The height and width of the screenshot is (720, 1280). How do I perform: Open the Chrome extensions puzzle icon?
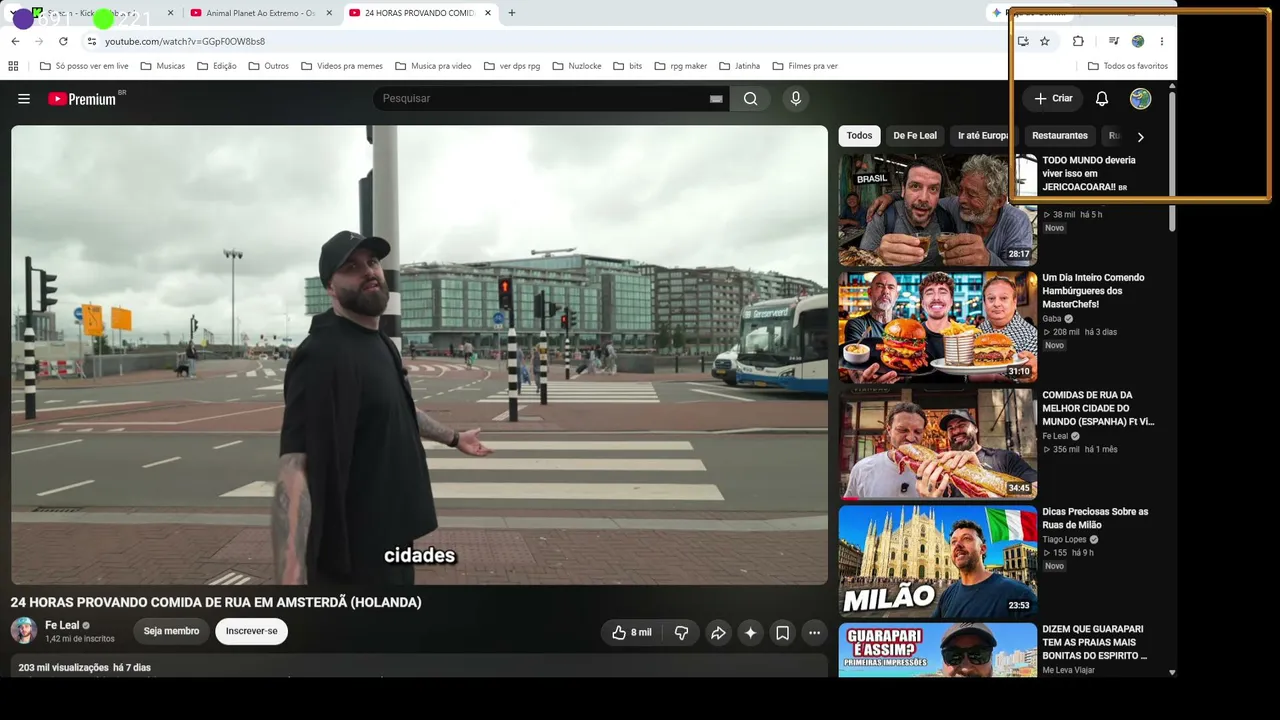tap(1078, 41)
